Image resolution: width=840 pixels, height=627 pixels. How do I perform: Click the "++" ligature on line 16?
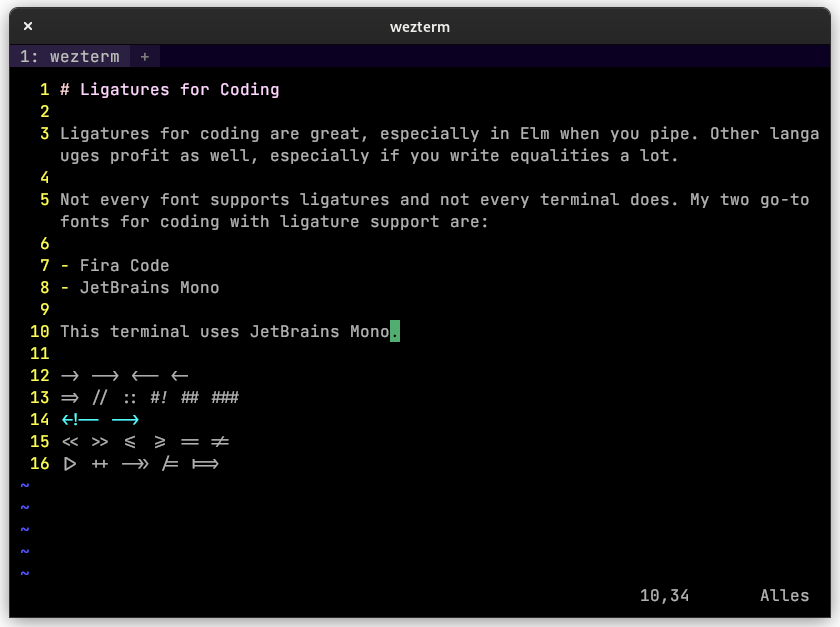point(100,464)
